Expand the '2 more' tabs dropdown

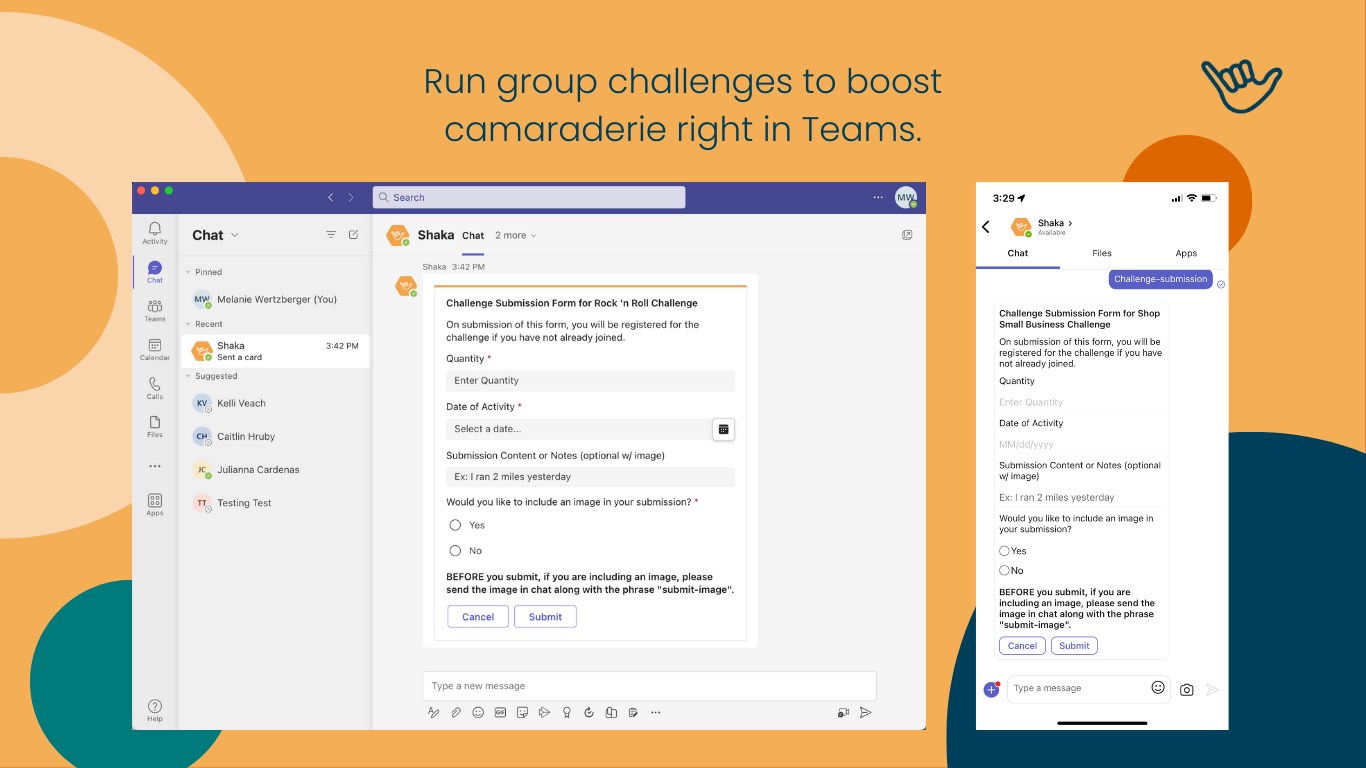(516, 236)
